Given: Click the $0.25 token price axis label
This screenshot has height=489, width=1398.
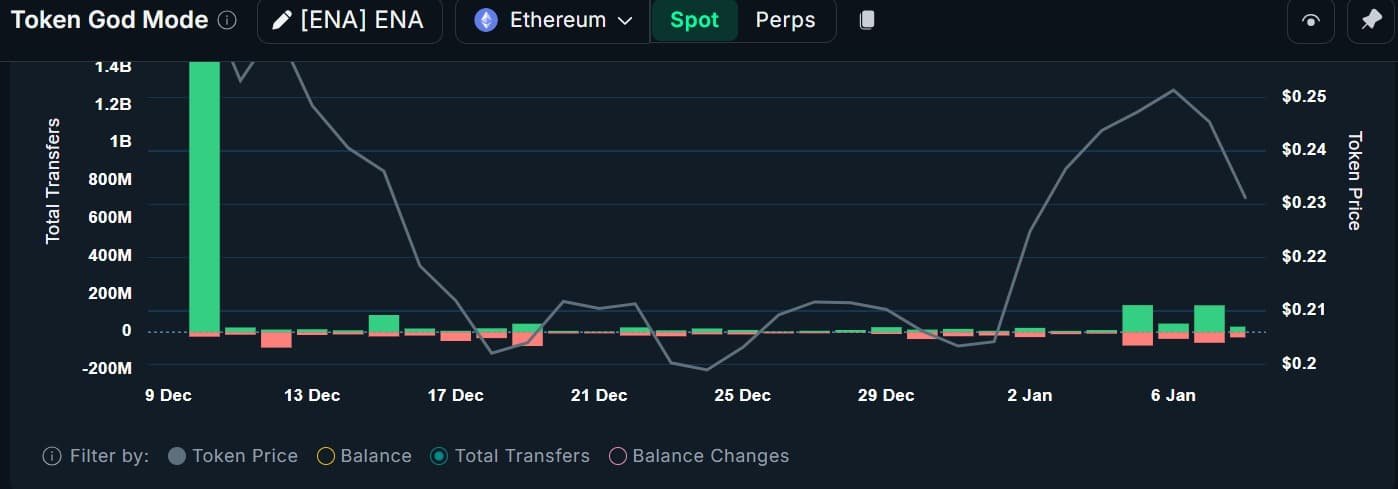Looking at the screenshot, I should (x=1304, y=97).
